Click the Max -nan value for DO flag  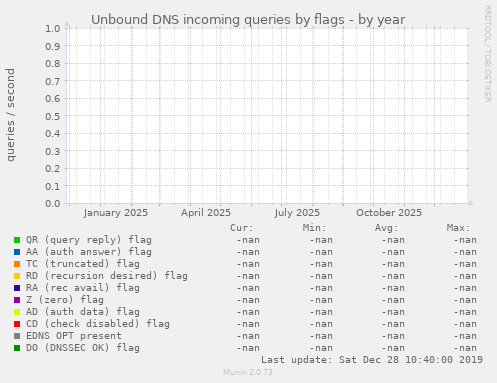(x=465, y=348)
